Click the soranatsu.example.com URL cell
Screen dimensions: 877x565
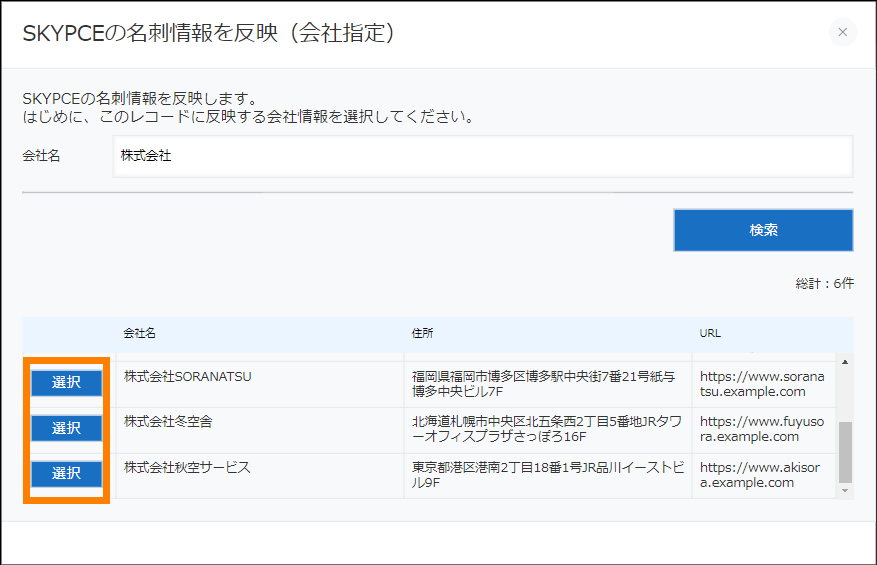(x=762, y=384)
